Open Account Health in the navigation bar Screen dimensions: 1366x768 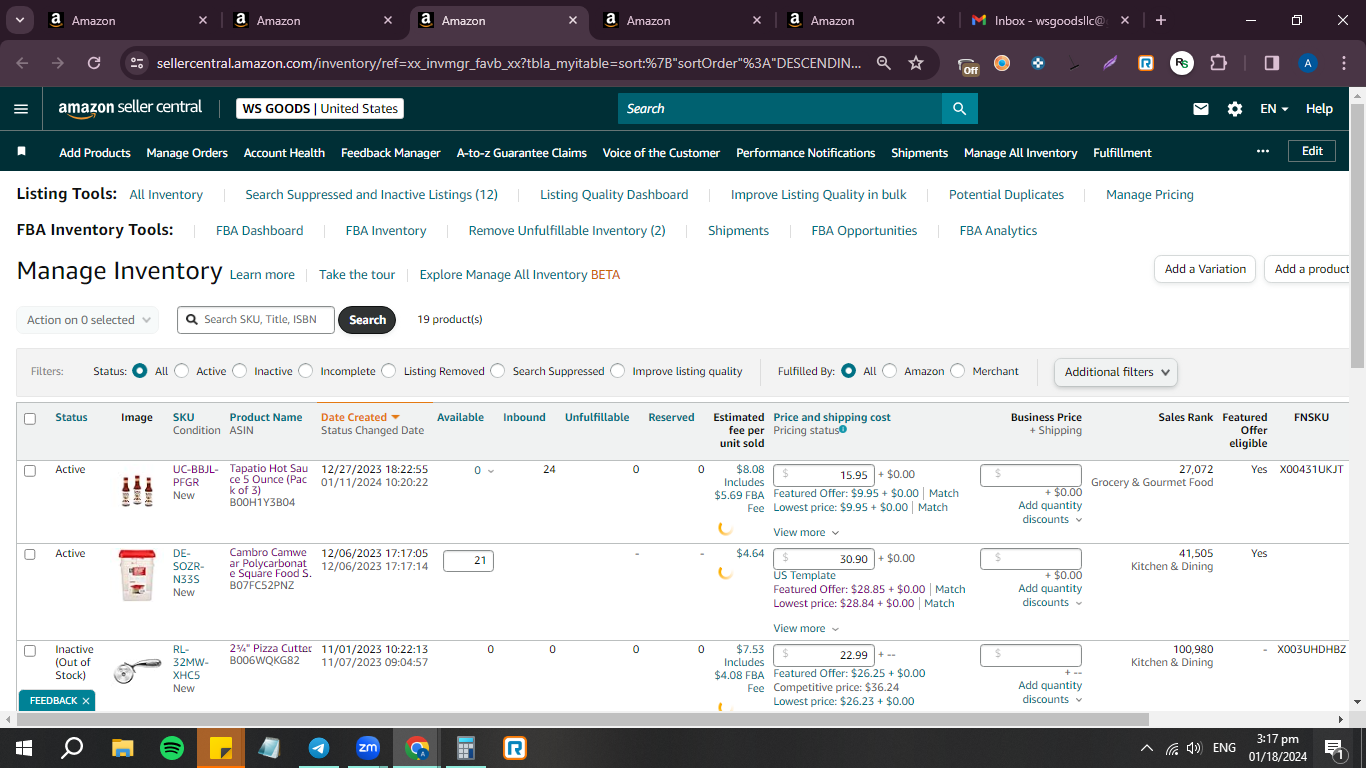click(284, 153)
